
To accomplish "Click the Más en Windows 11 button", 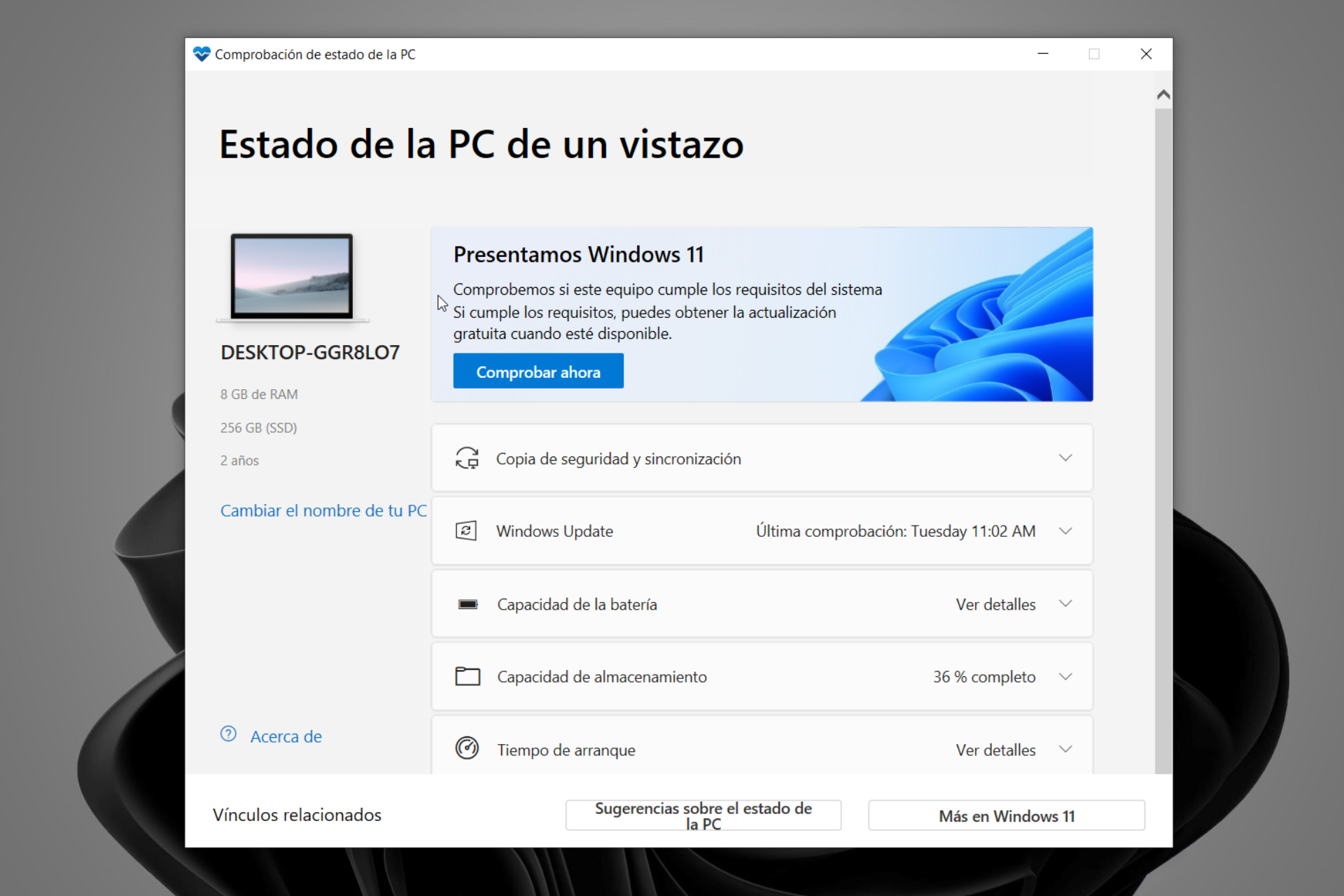I will coord(1007,815).
